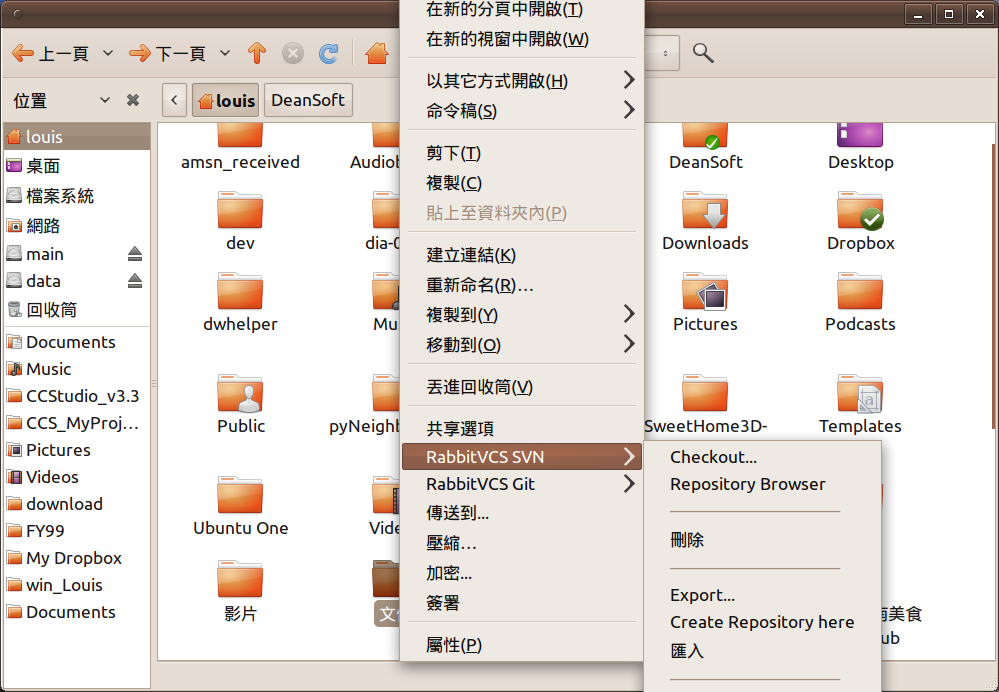Screen dimensions: 999x692
Task: Open the FY99 bookmark in sidebar
Action: (x=76, y=530)
